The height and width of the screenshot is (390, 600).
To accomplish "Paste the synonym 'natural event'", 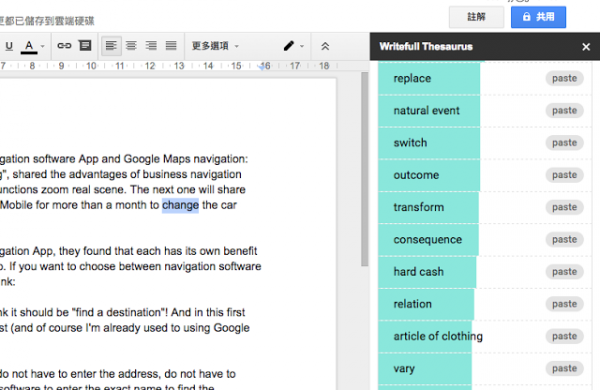I will click(564, 111).
